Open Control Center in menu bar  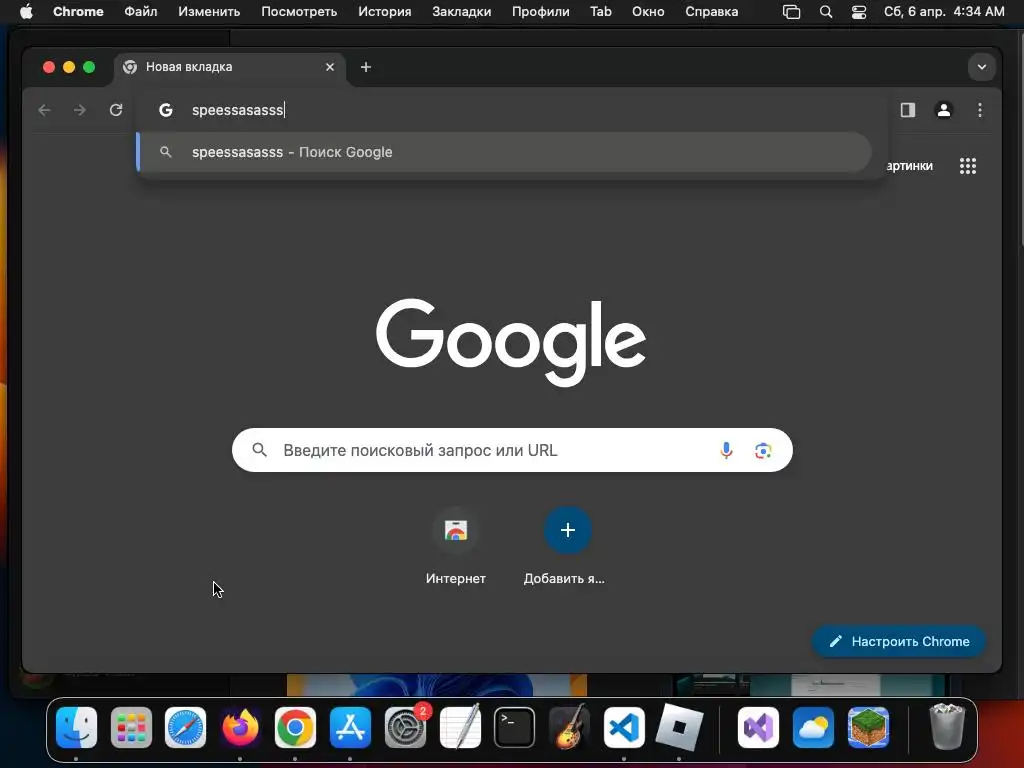(x=859, y=12)
